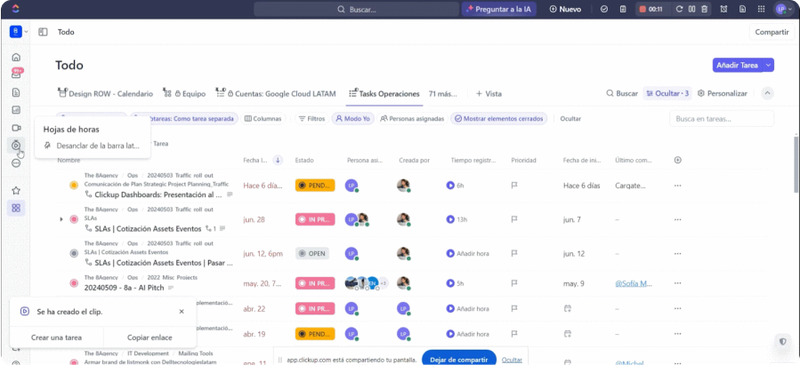The height and width of the screenshot is (365, 800).
Task: Delete the recording with the trash icon
Action: [704, 9]
